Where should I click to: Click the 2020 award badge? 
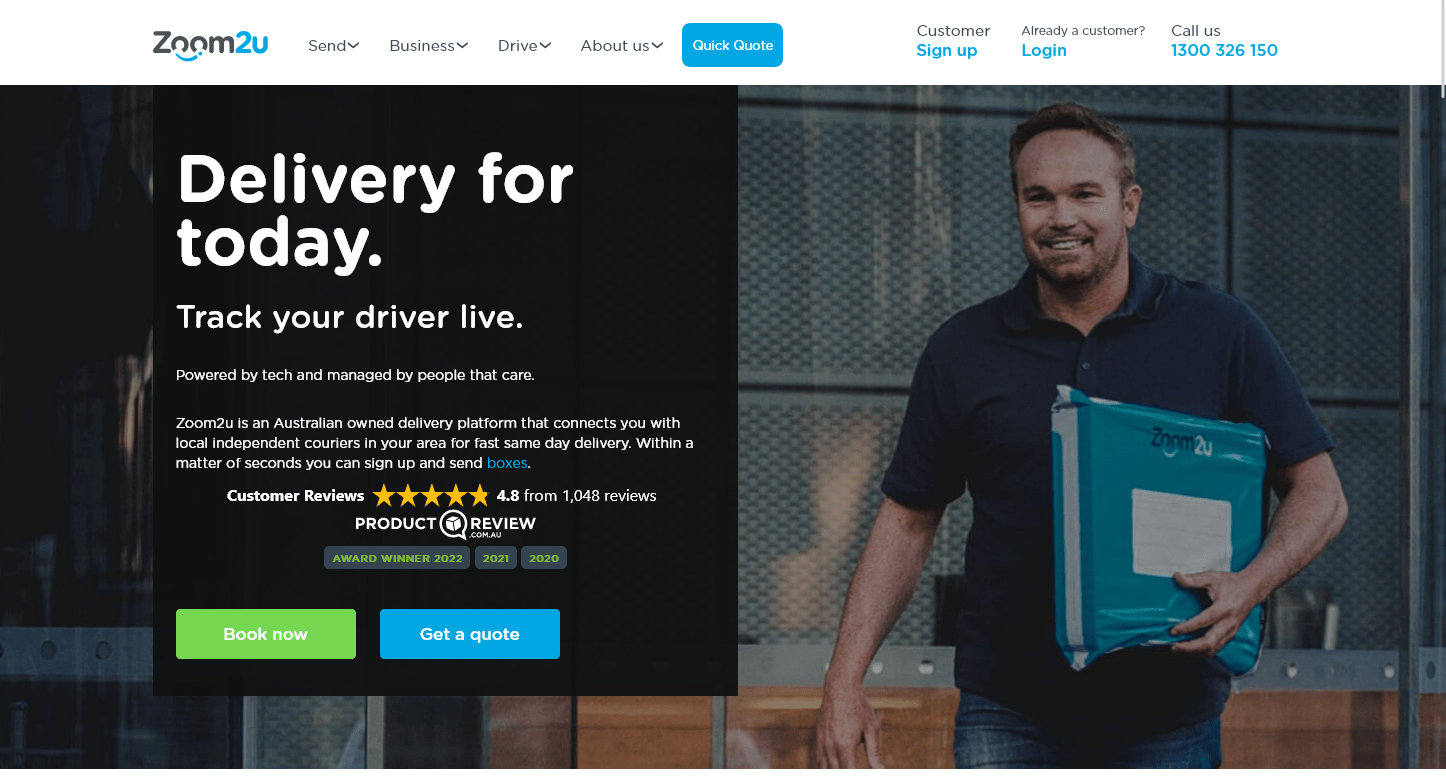pyautogui.click(x=544, y=558)
